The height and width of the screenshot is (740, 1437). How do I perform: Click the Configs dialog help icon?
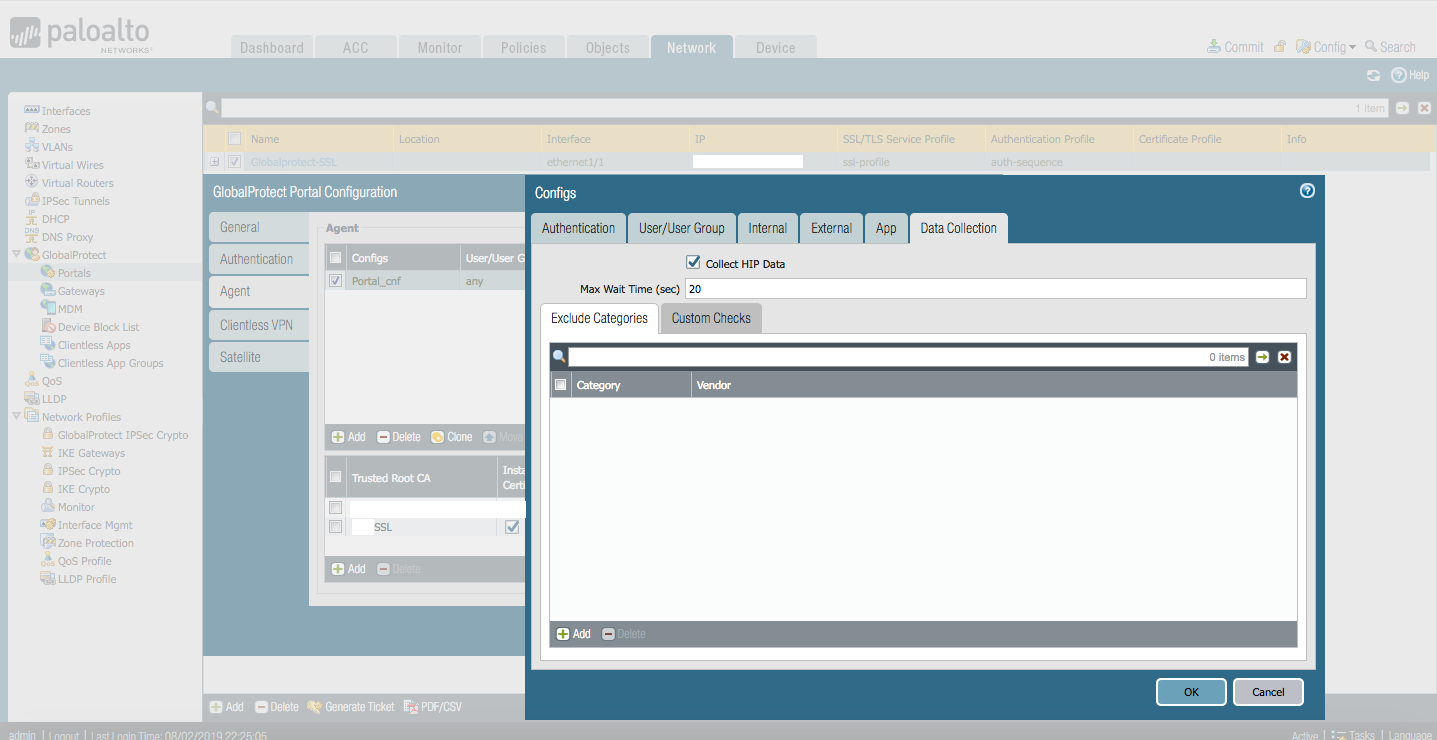1307,191
